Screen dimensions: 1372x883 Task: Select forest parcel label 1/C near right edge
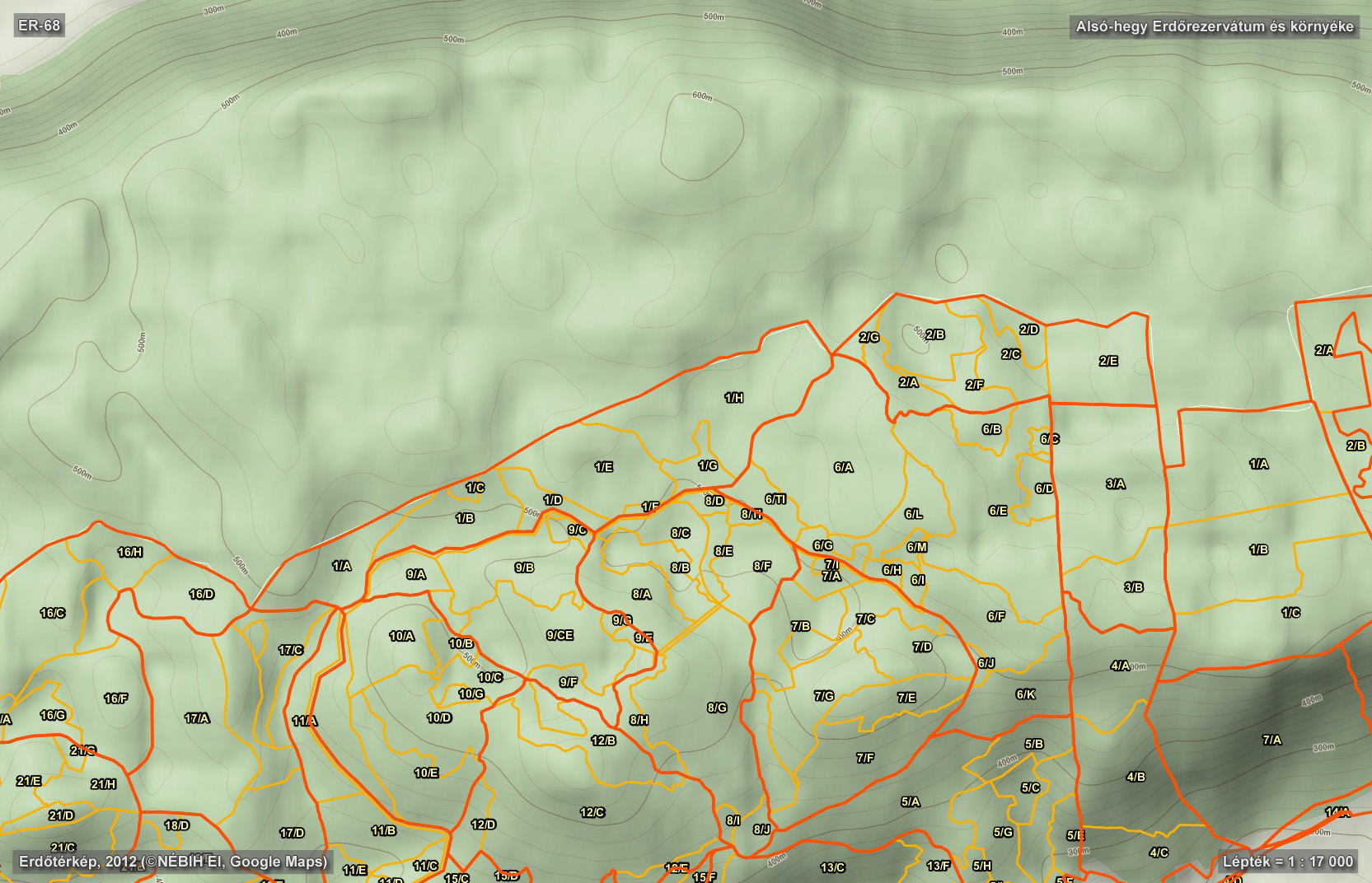coord(1291,613)
